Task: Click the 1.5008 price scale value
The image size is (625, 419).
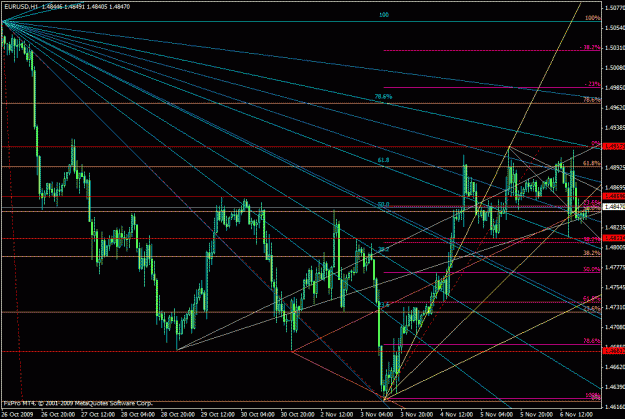Action: pos(615,67)
